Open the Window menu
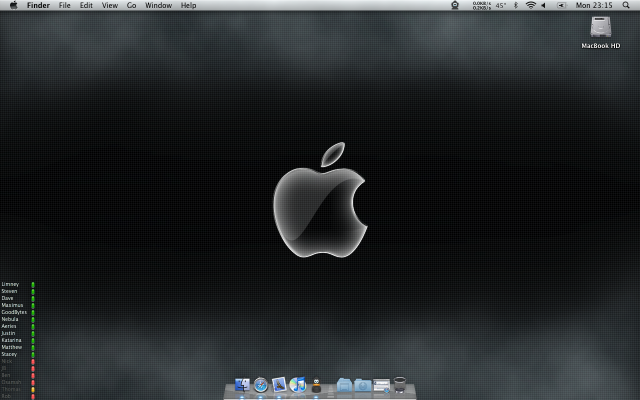 pos(158,5)
